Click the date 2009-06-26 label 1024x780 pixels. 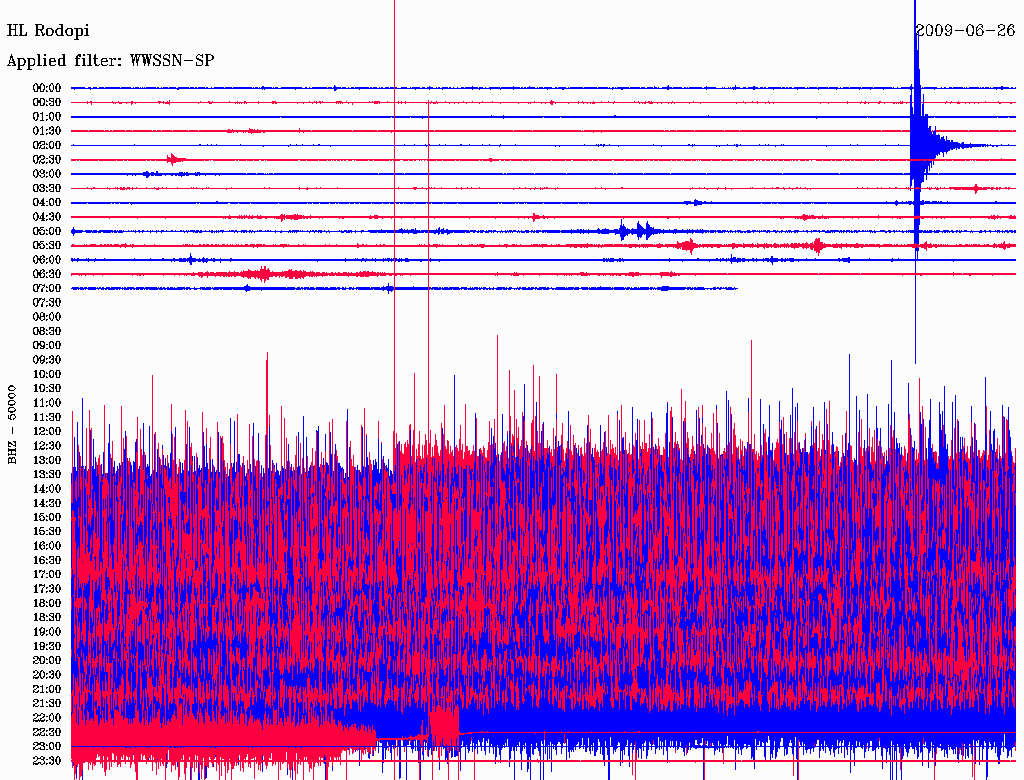pos(965,30)
